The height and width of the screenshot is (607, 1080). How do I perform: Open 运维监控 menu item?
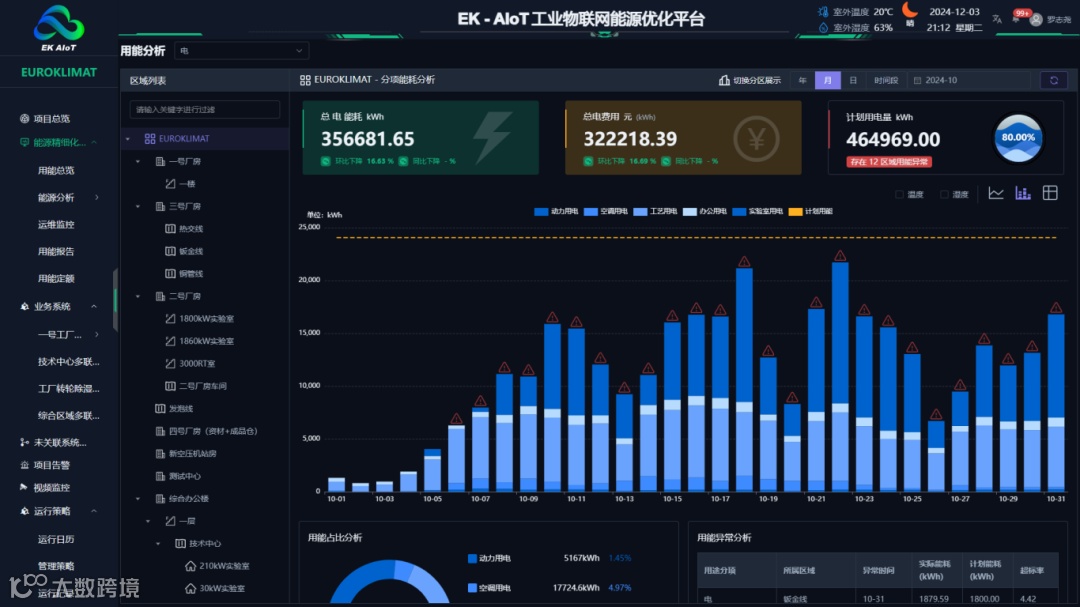pyautogui.click(x=56, y=225)
